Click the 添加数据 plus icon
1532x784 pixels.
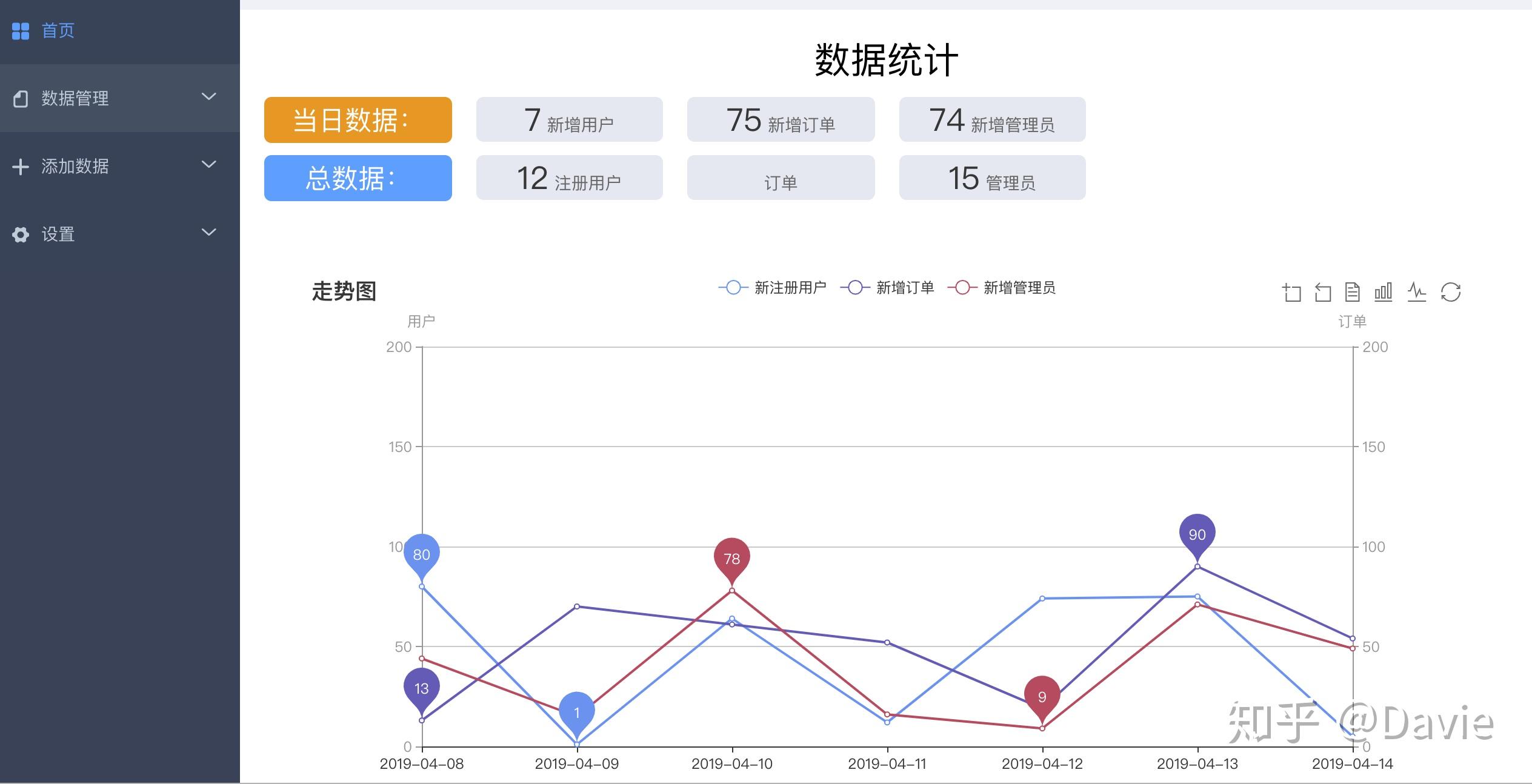21,167
